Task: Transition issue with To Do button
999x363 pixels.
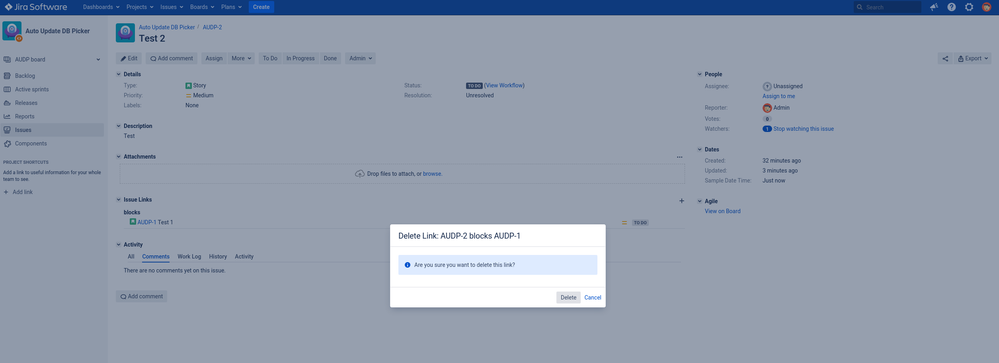Action: coord(270,58)
